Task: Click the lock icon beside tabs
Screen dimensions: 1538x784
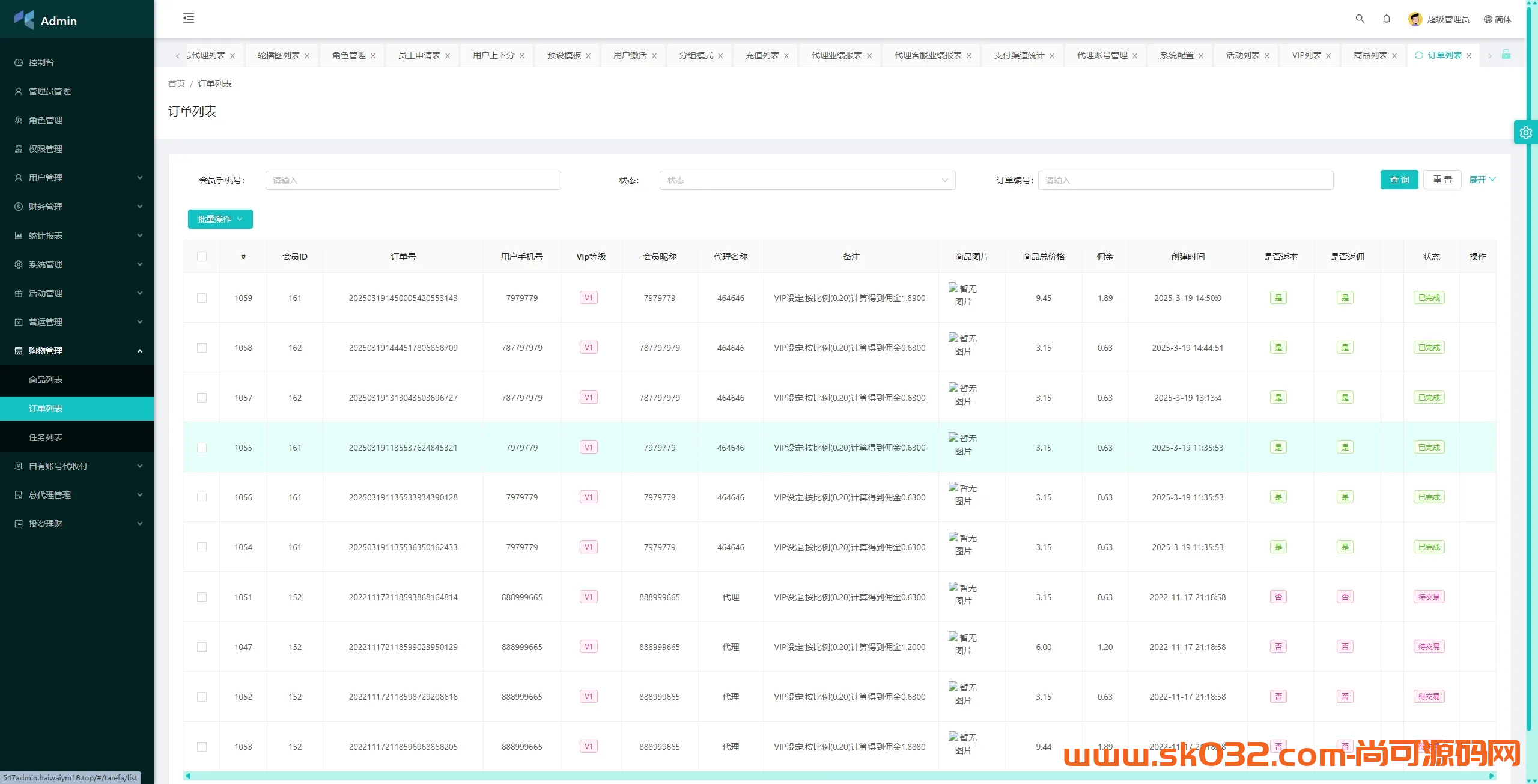Action: tap(1506, 55)
